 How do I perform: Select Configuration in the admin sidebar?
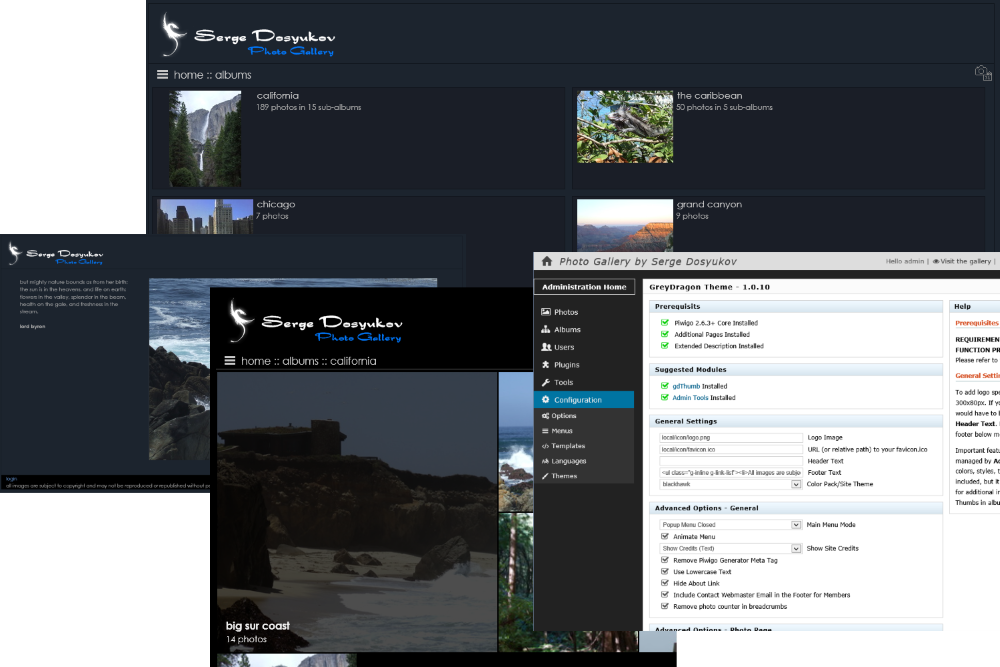pos(578,400)
